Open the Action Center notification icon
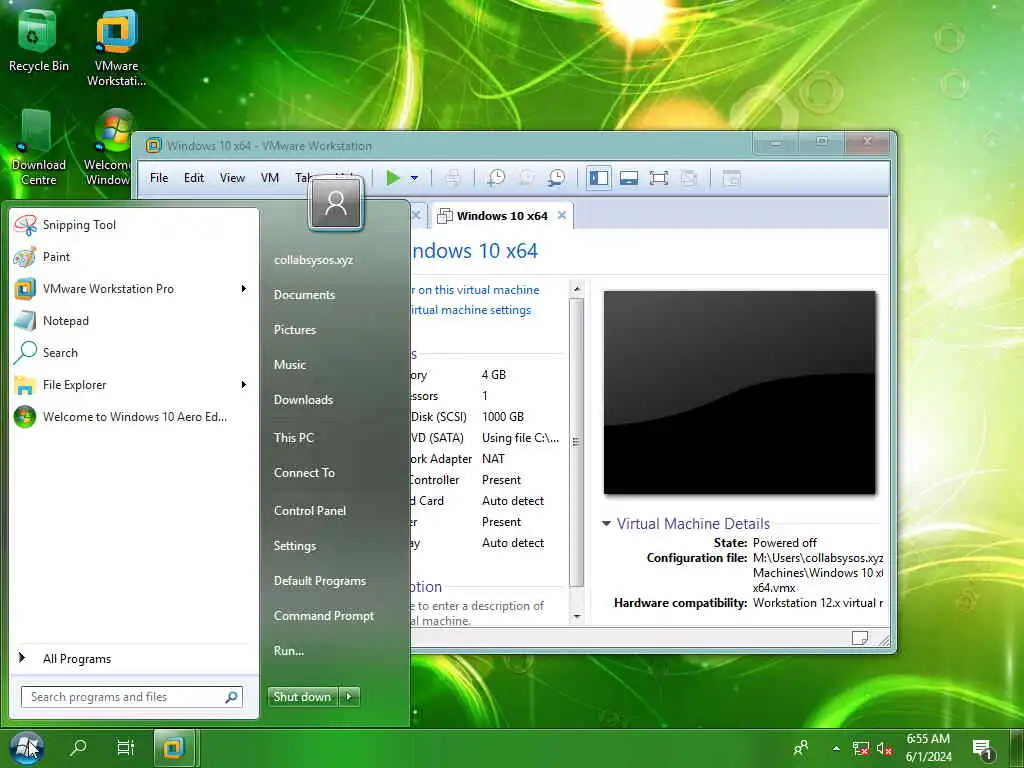The height and width of the screenshot is (768, 1024). (982, 749)
